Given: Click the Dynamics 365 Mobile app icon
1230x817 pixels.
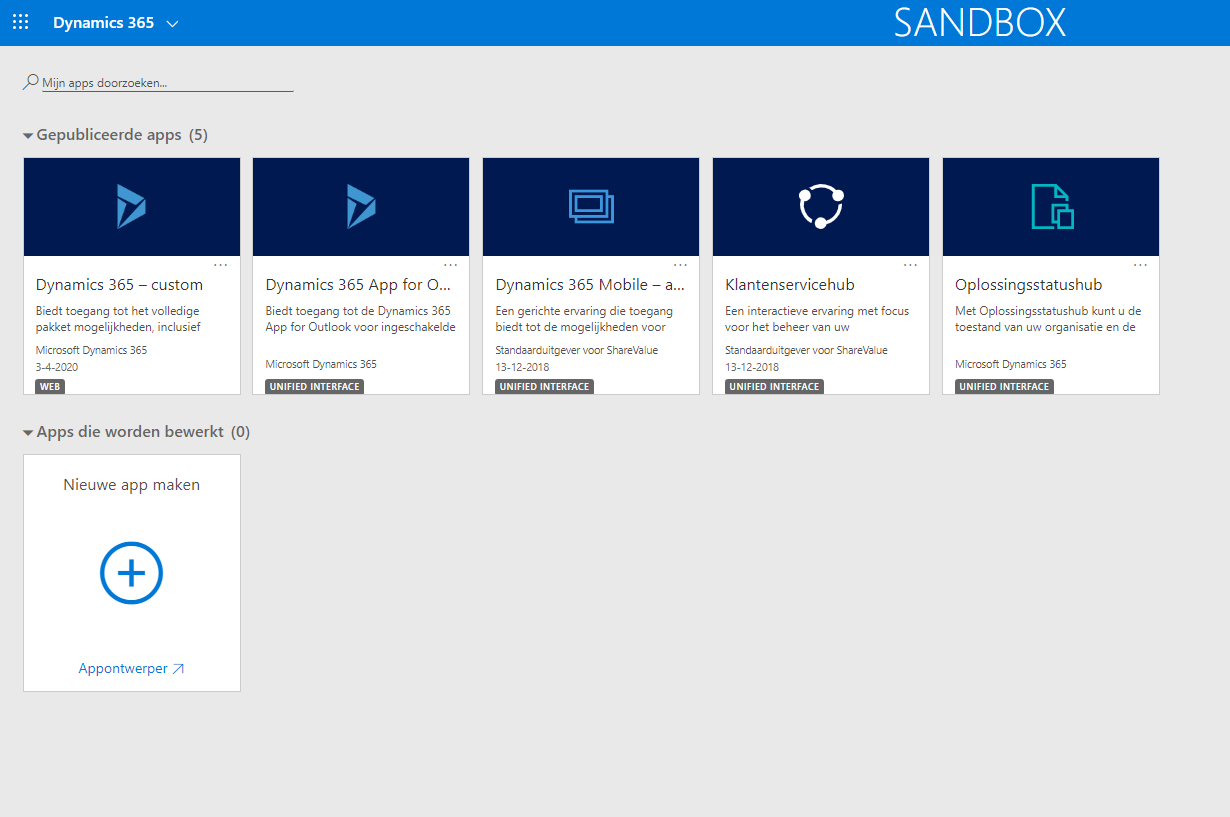Looking at the screenshot, I should tap(591, 207).
